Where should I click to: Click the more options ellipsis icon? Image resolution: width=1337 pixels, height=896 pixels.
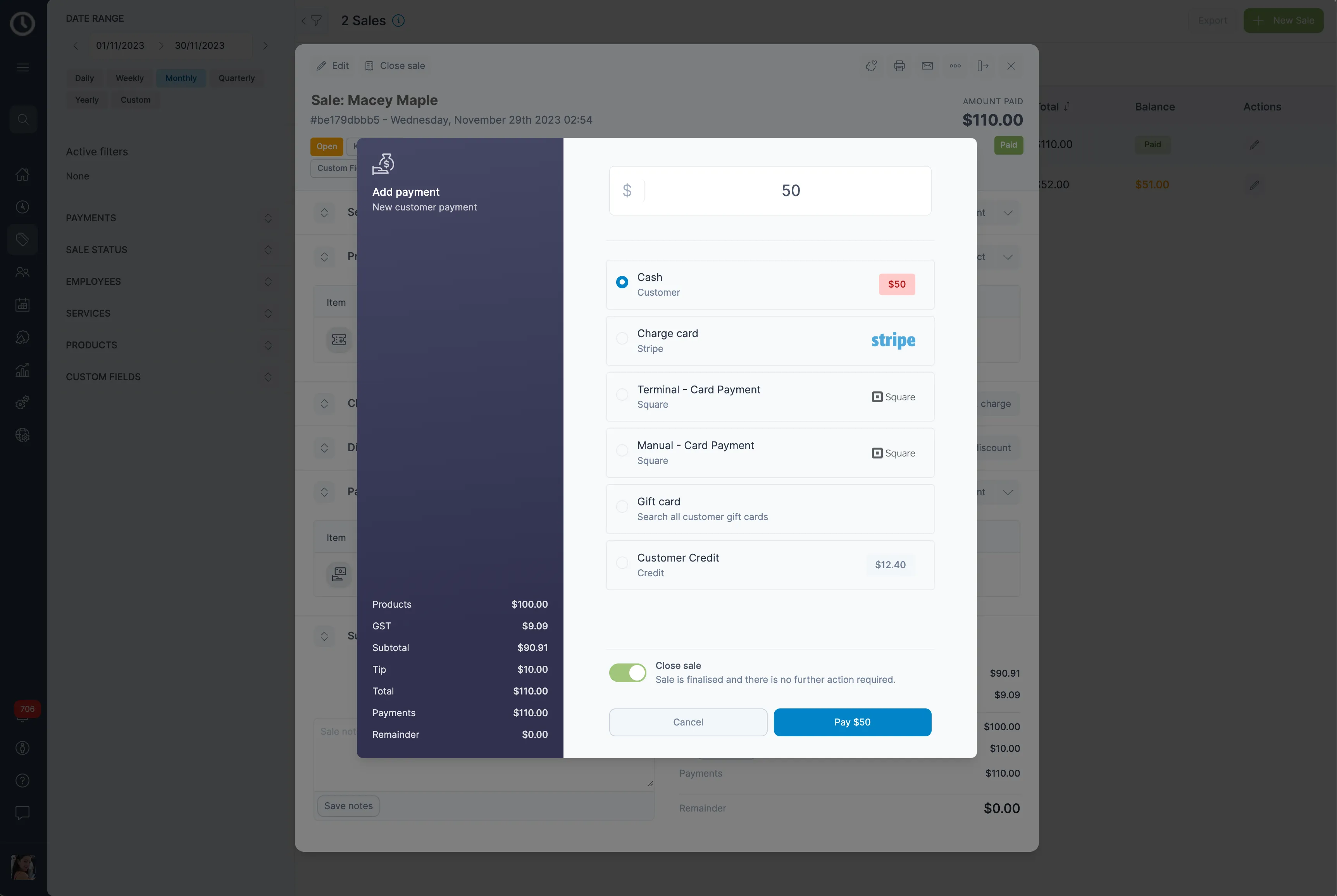(x=955, y=65)
